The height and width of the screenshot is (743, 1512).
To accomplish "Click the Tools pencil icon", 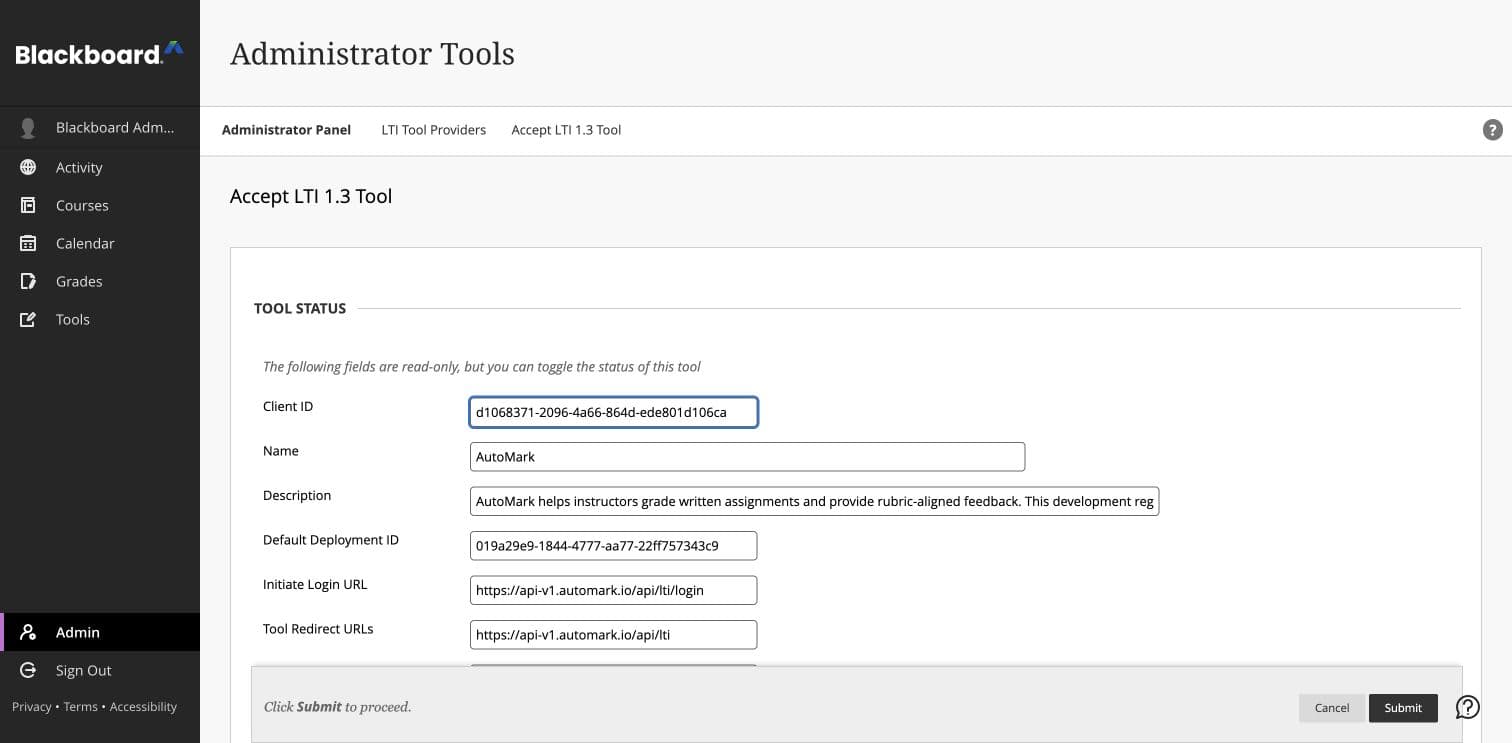I will click(28, 319).
